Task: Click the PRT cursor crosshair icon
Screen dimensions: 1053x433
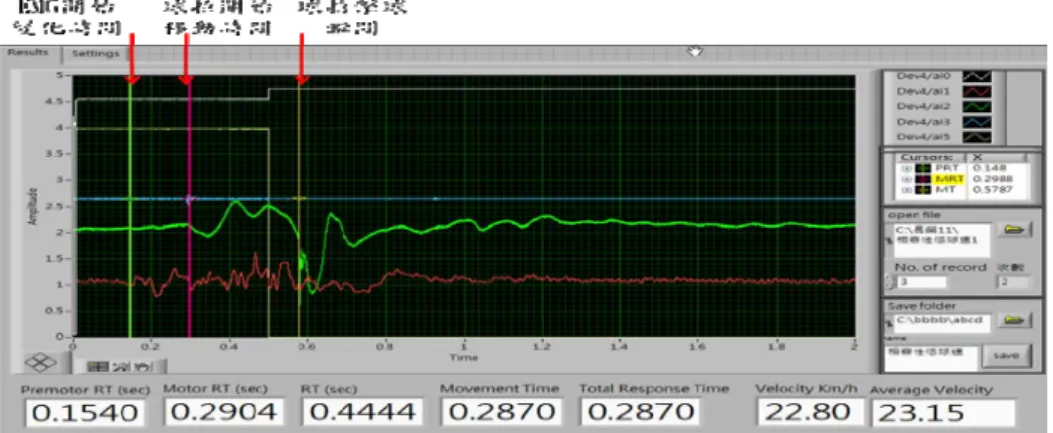Action: coord(921,168)
